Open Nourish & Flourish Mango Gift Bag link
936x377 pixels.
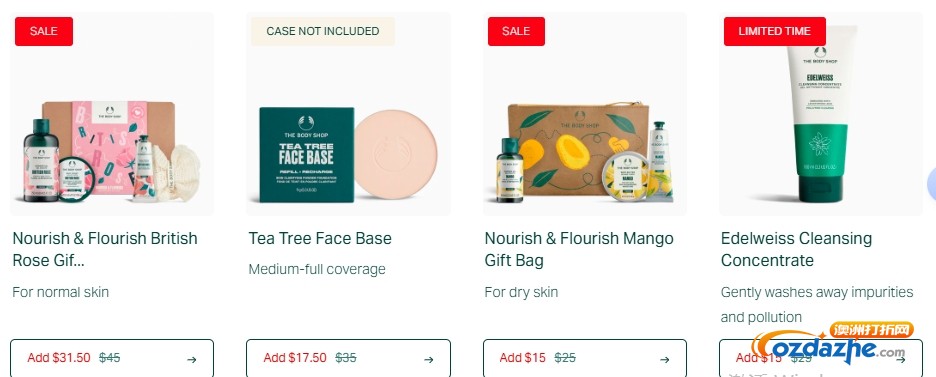pos(579,249)
